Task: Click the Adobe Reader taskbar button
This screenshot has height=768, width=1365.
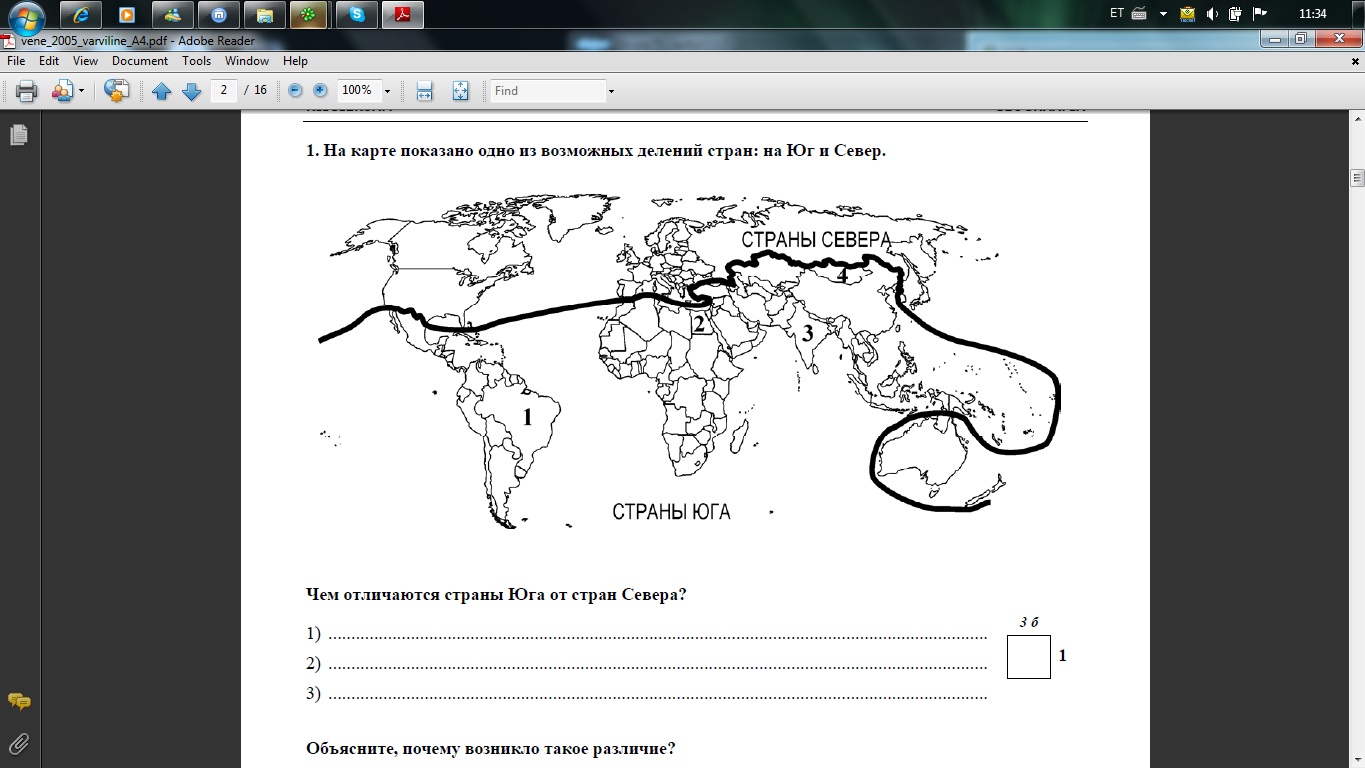Action: [x=403, y=15]
